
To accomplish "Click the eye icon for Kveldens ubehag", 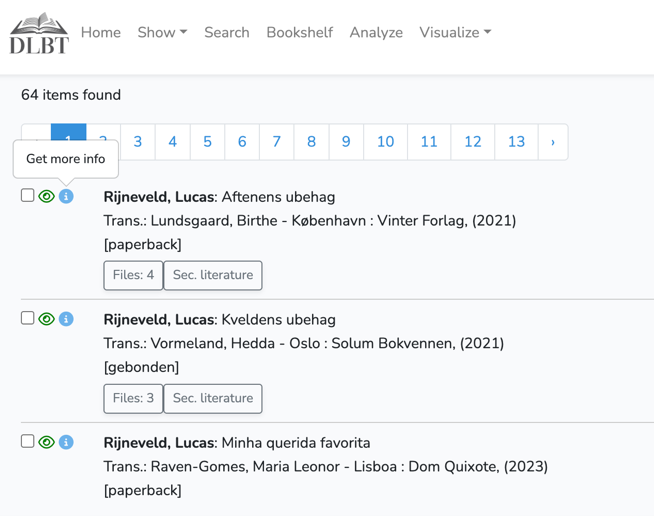I will point(46,319).
